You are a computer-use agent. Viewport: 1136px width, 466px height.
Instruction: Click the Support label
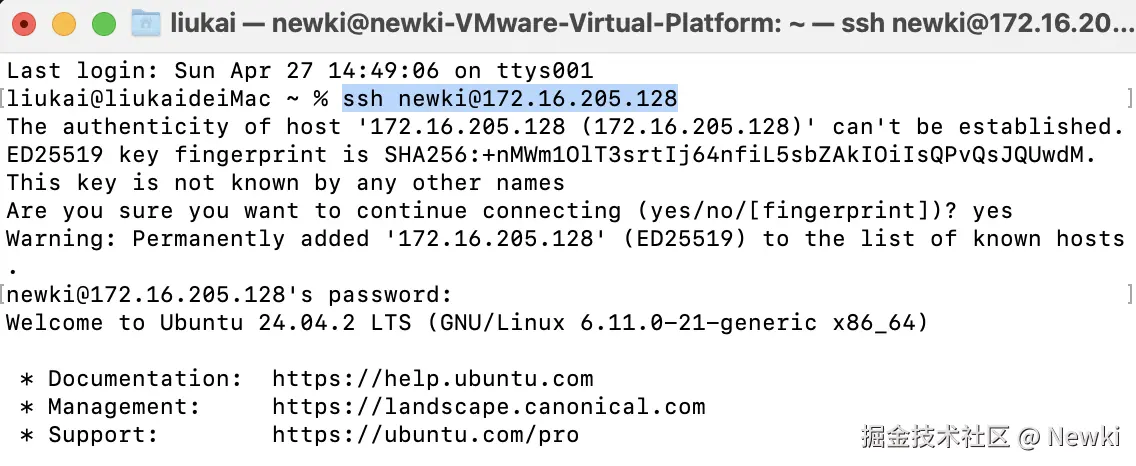(103, 435)
